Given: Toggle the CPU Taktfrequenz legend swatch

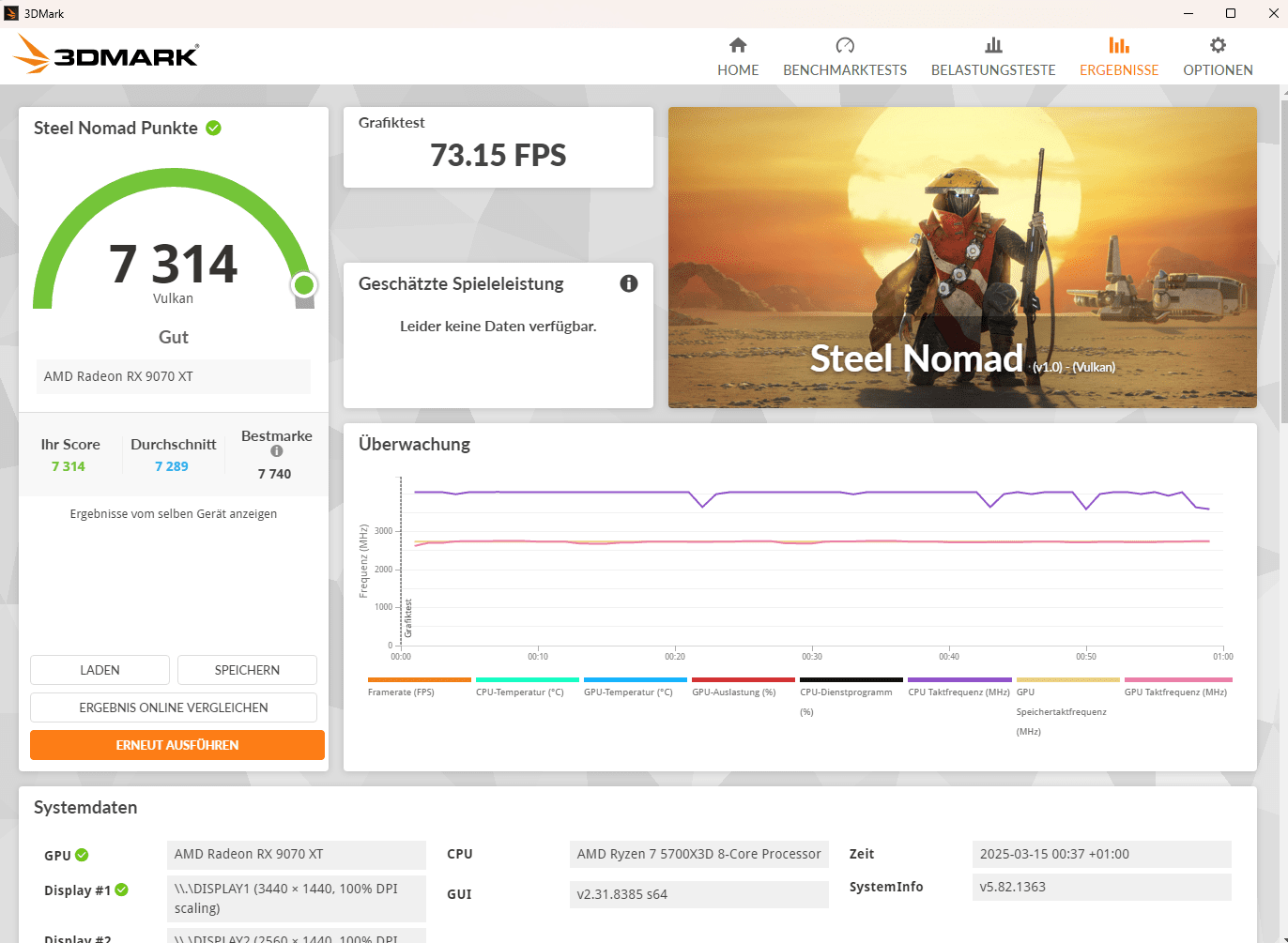Looking at the screenshot, I should (x=959, y=679).
